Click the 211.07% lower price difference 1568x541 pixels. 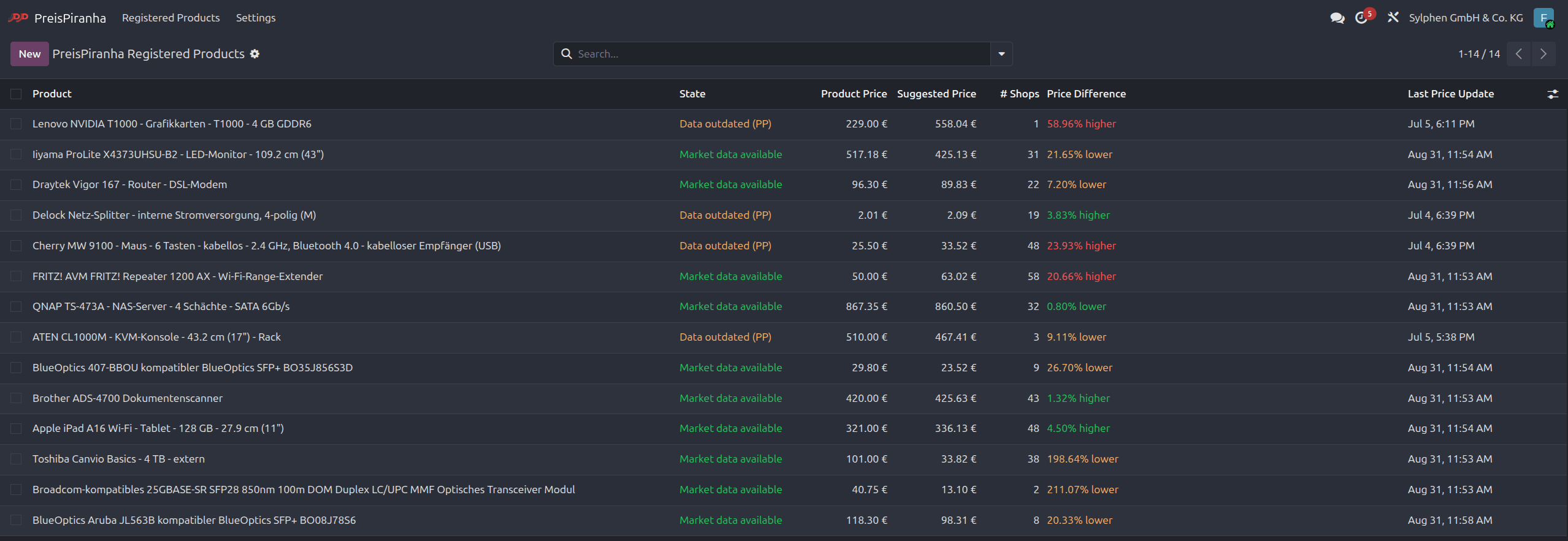(1082, 490)
